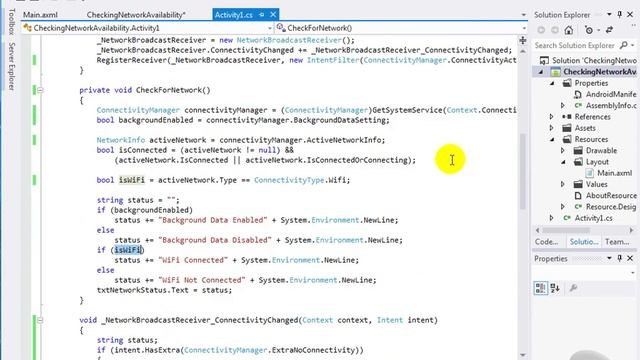
Task: Expand the References node
Action: click(552, 117)
